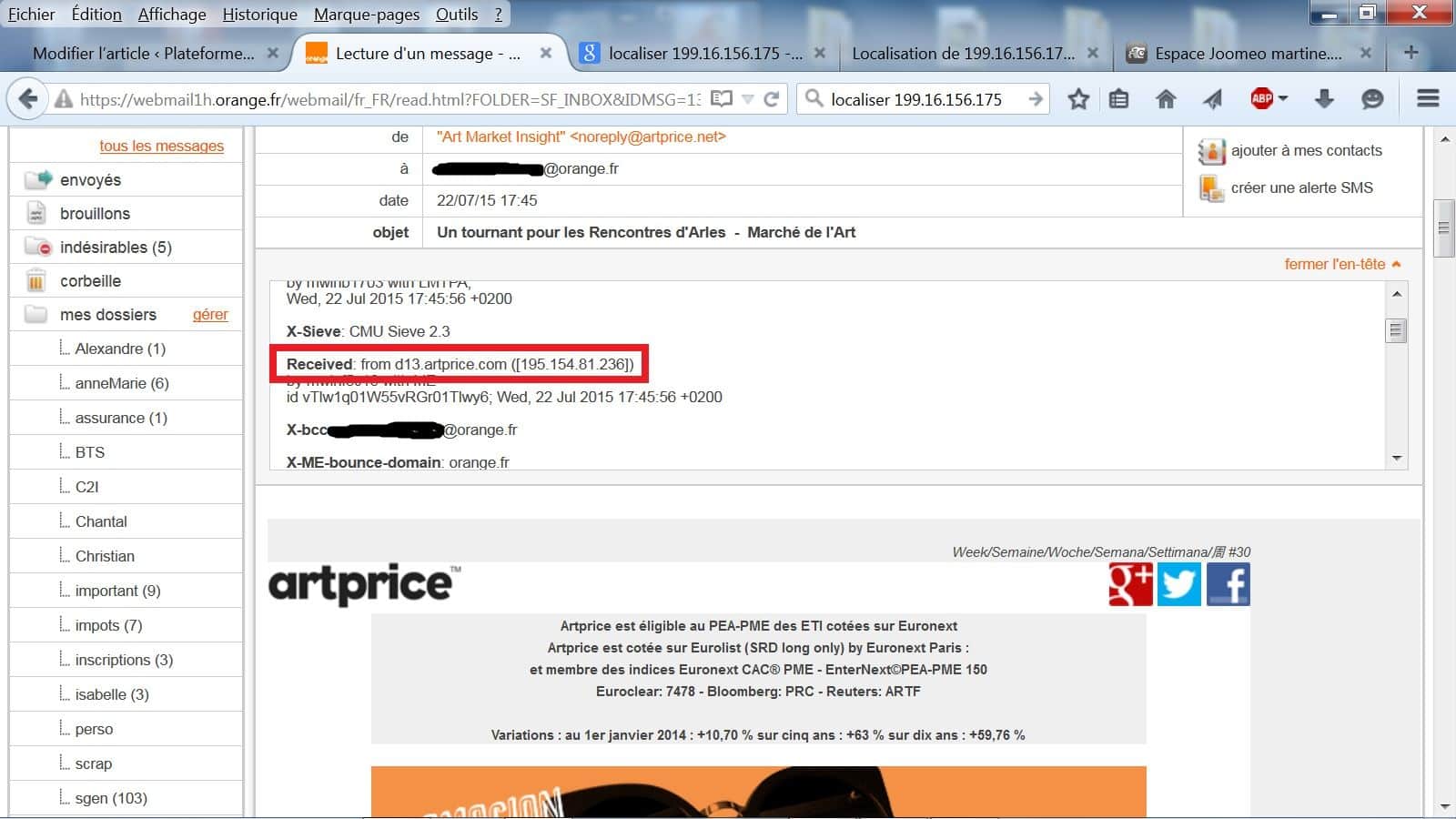Open the downloads arrow icon
The width and height of the screenshot is (1456, 819).
coord(1324,99)
